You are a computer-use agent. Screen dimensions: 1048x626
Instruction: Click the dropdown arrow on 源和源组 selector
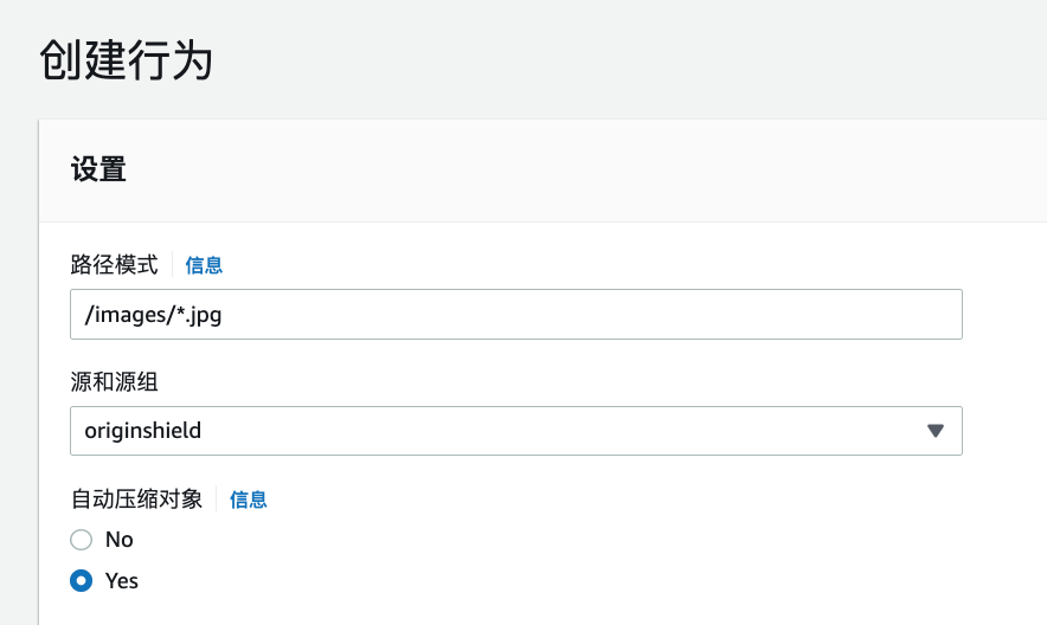(x=936, y=430)
